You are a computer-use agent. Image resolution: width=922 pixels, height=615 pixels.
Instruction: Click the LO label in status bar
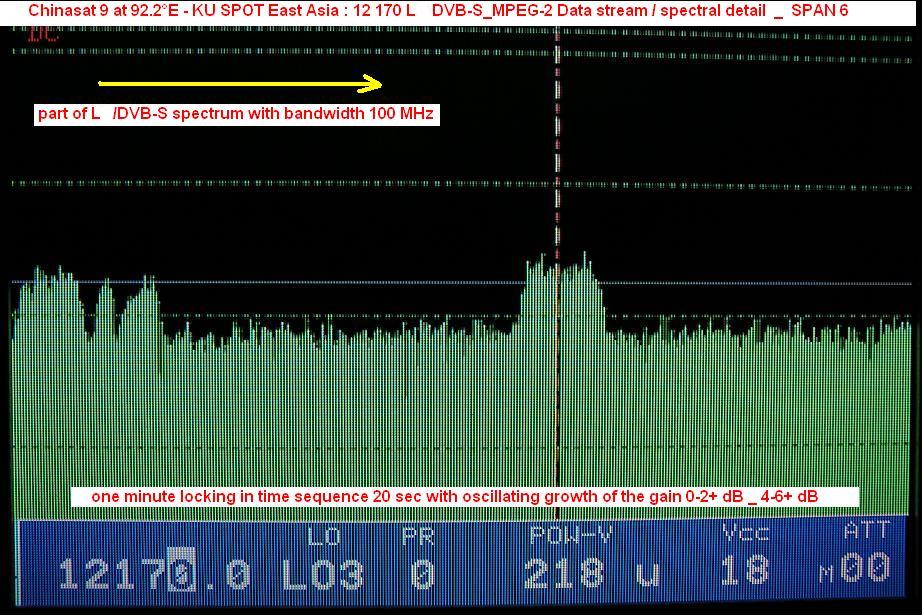[x=325, y=537]
